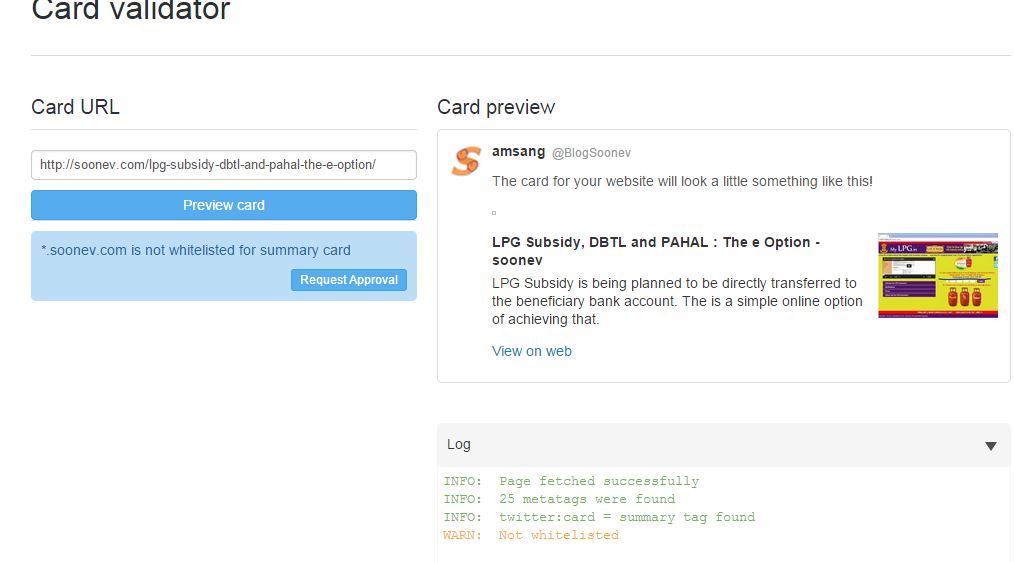Select the soonev.com not whitelisted notice text
1014x562 pixels.
(x=196, y=250)
